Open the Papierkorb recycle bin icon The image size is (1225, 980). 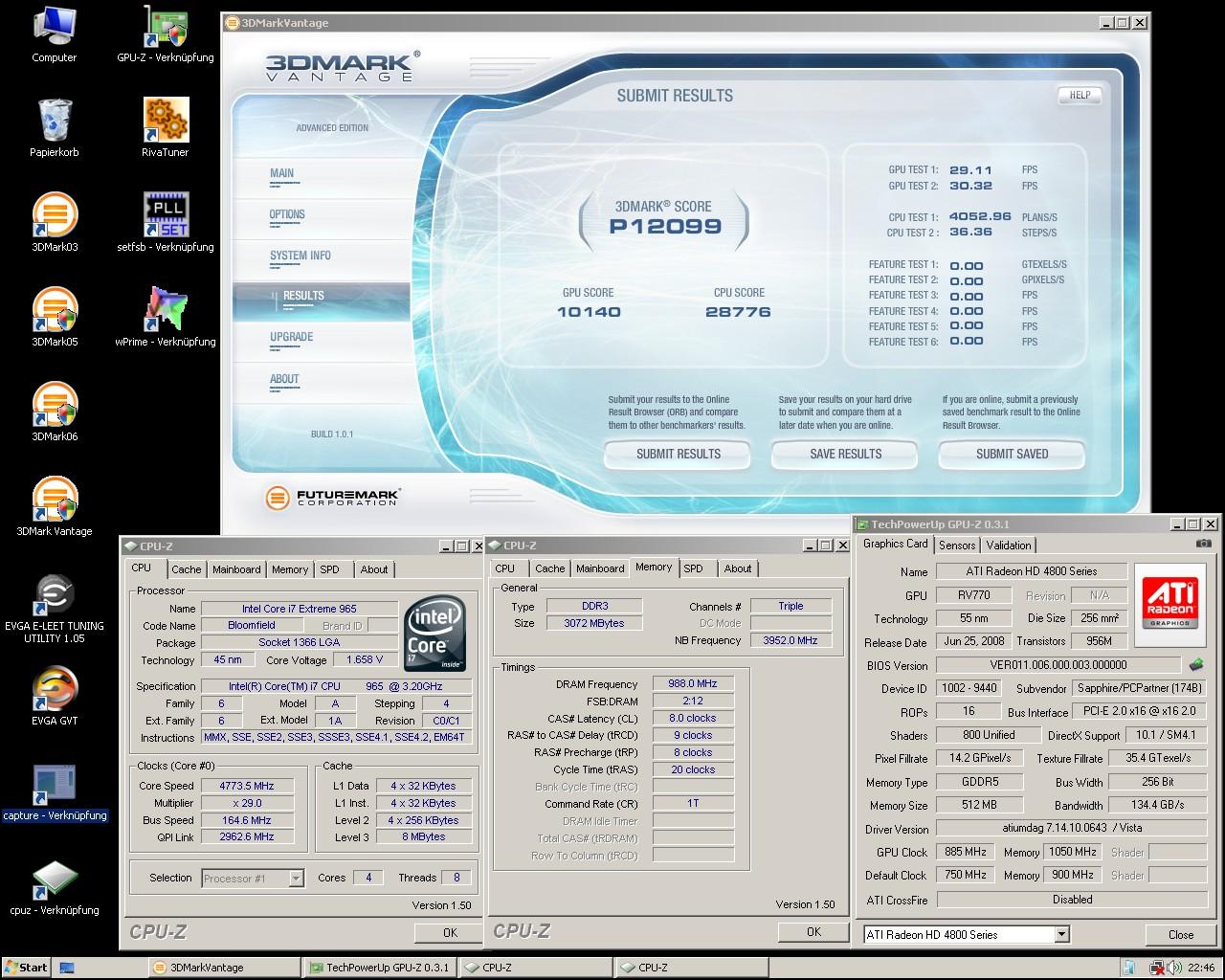point(55,128)
